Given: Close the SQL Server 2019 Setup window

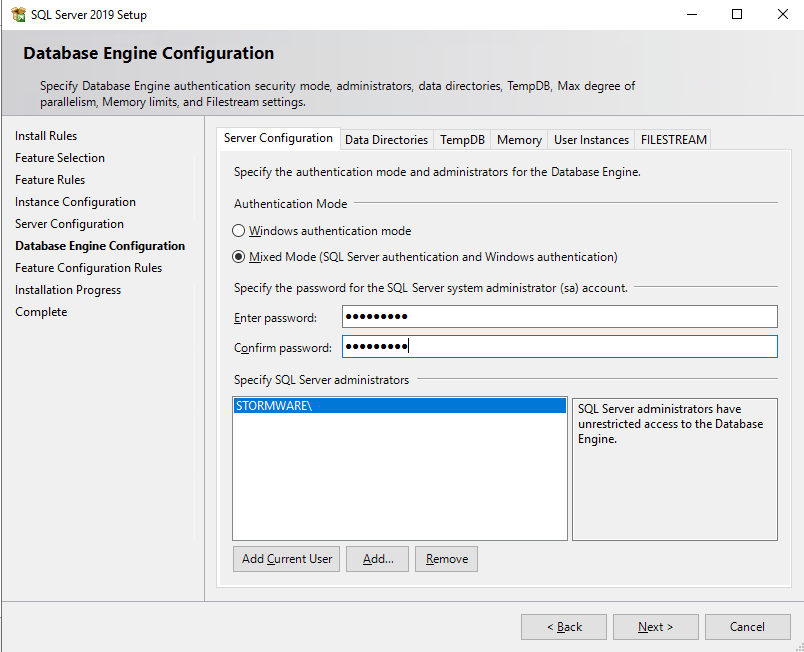Looking at the screenshot, I should [x=782, y=14].
